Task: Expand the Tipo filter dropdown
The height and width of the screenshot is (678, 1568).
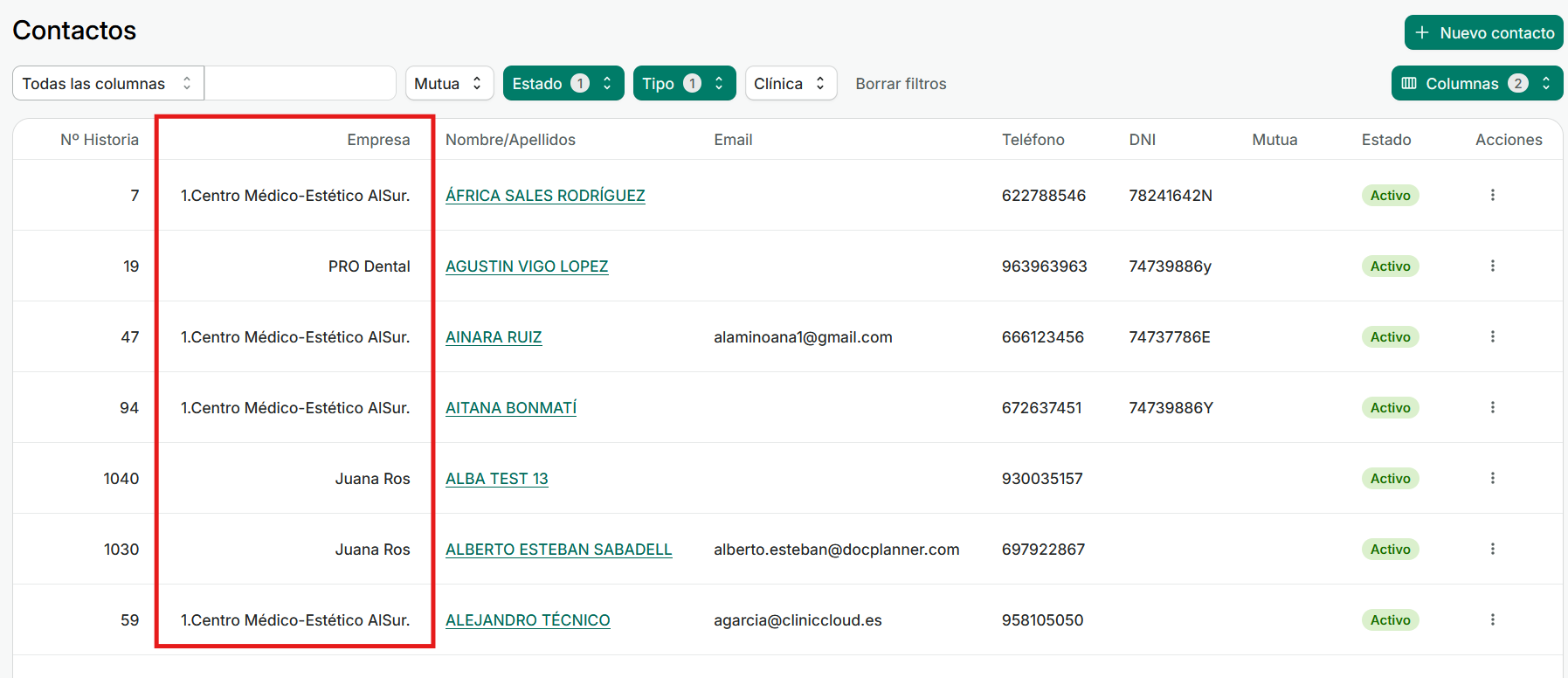Action: pyautogui.click(x=684, y=83)
